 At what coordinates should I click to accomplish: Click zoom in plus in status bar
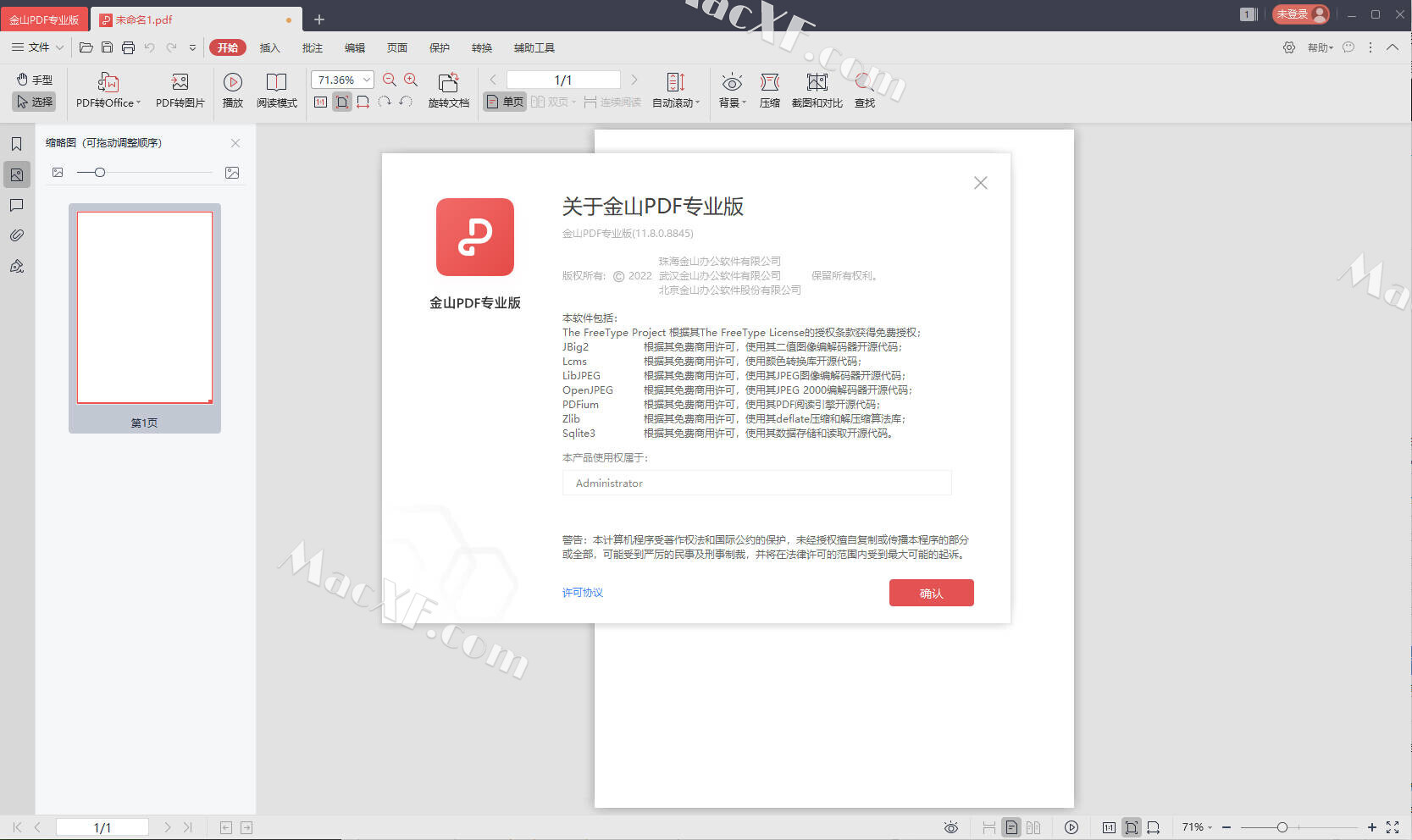(1371, 827)
